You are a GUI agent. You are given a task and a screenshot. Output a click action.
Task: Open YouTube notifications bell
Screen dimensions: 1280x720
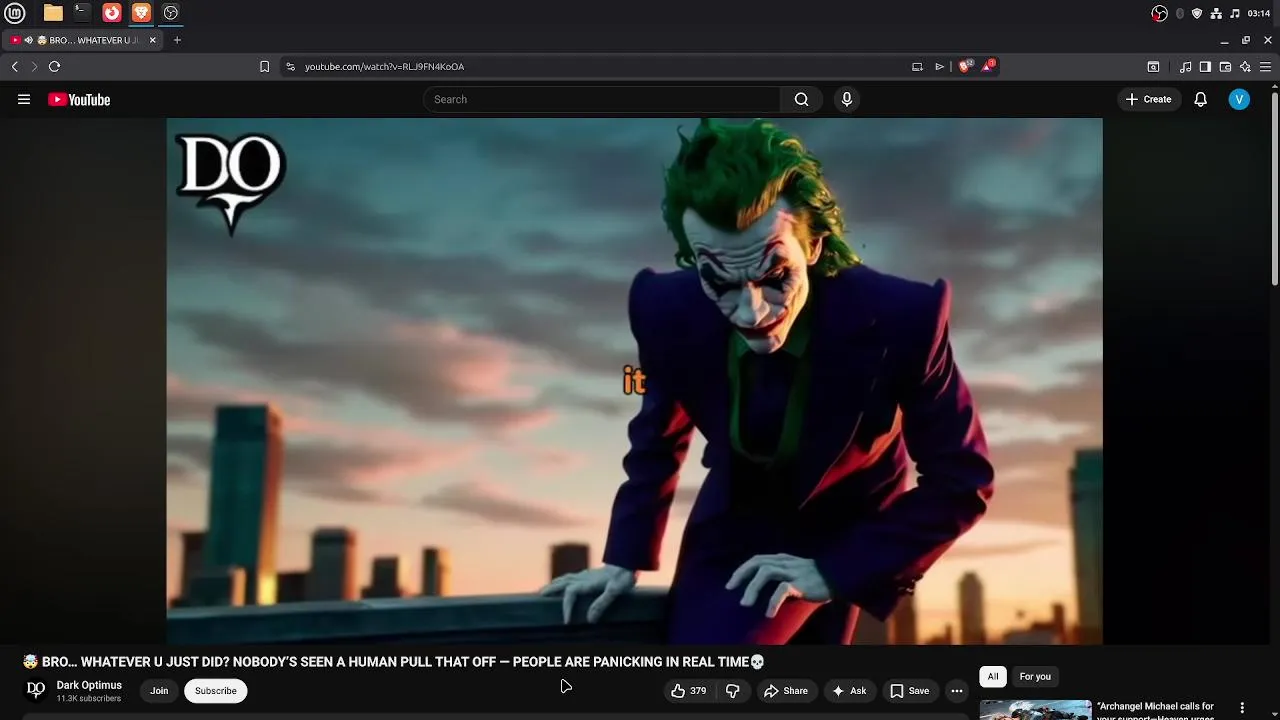[x=1200, y=99]
